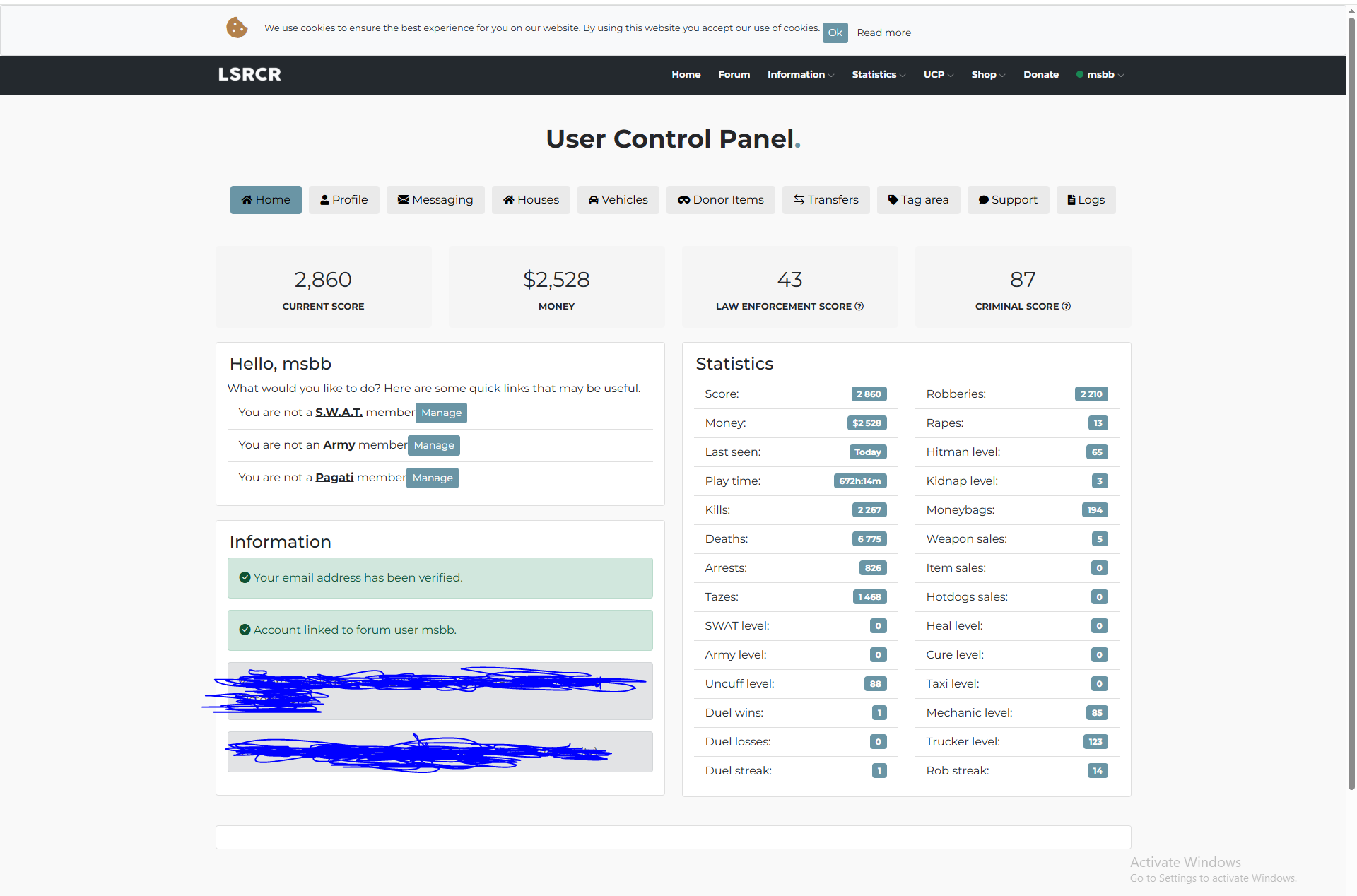
Task: Open the Support tab
Action: (x=1008, y=200)
